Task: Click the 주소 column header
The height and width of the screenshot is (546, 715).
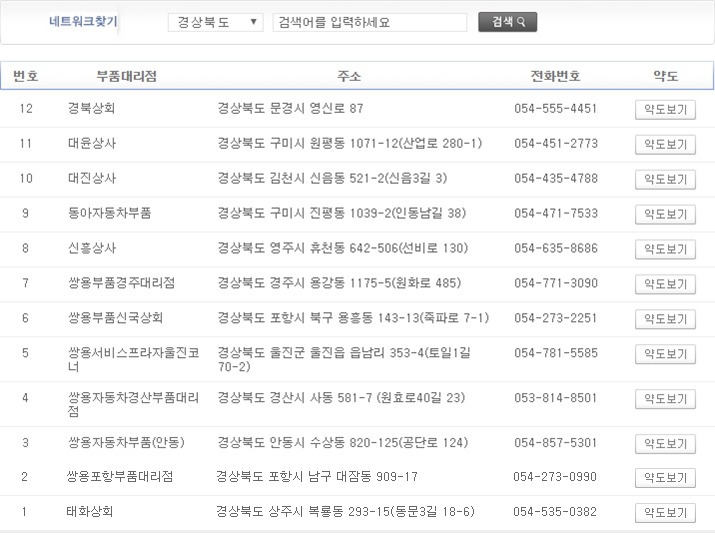Action: tap(349, 76)
